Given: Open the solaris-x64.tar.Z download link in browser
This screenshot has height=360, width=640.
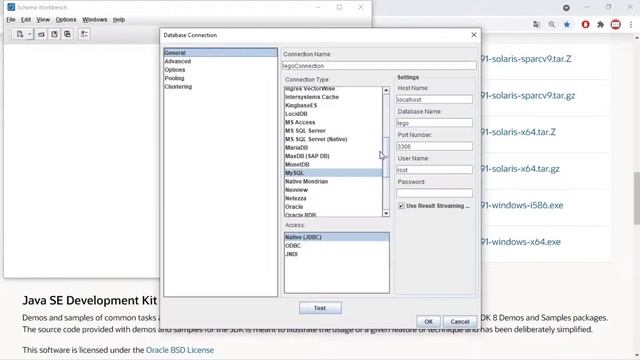Looking at the screenshot, I should coord(518,132).
